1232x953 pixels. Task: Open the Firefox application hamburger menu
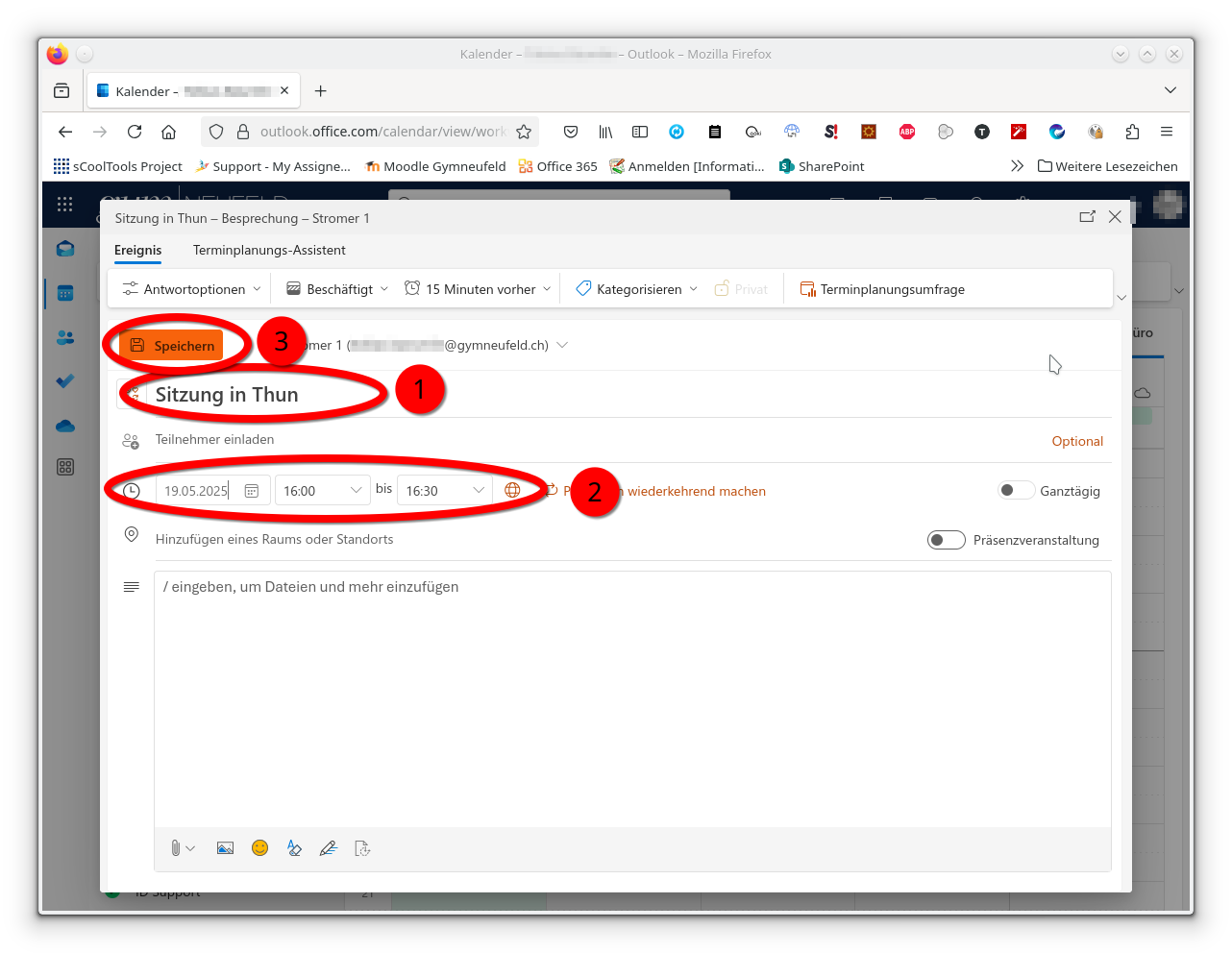(x=1167, y=132)
